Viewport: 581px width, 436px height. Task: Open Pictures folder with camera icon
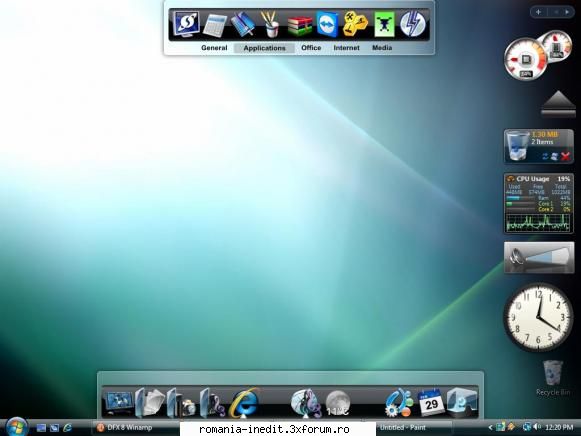click(181, 403)
